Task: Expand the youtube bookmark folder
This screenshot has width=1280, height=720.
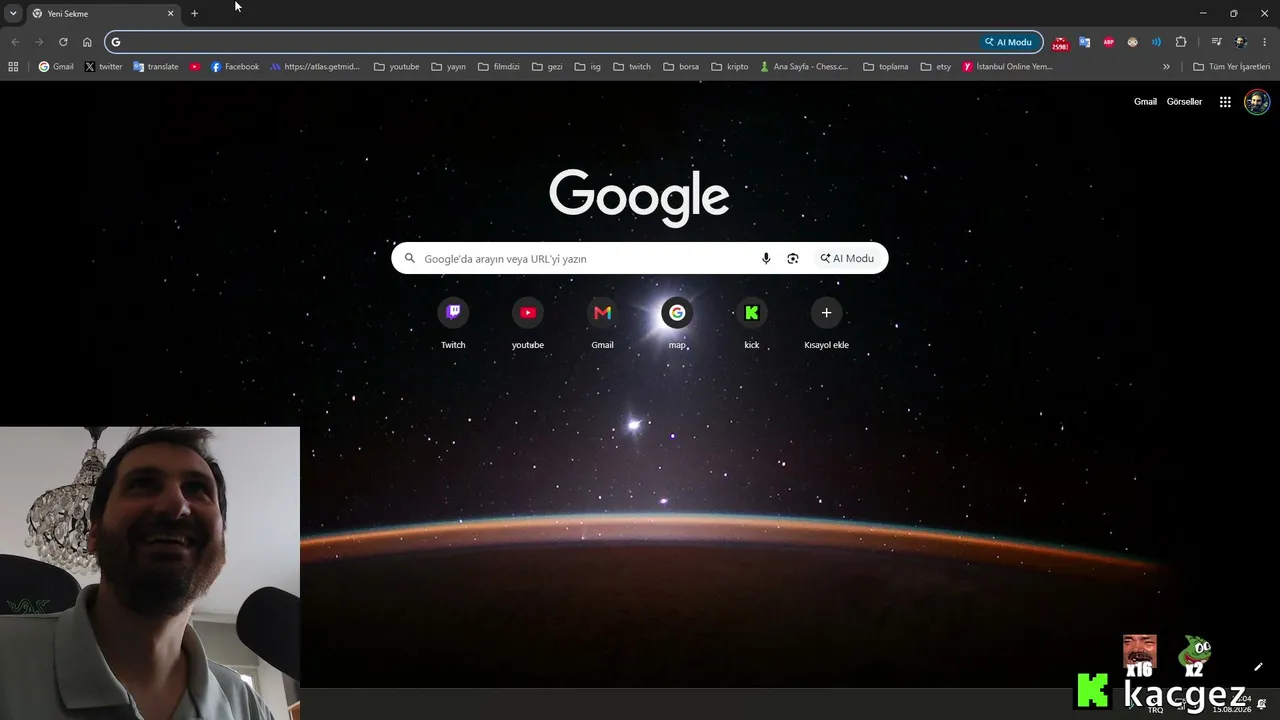Action: pyautogui.click(x=396, y=67)
